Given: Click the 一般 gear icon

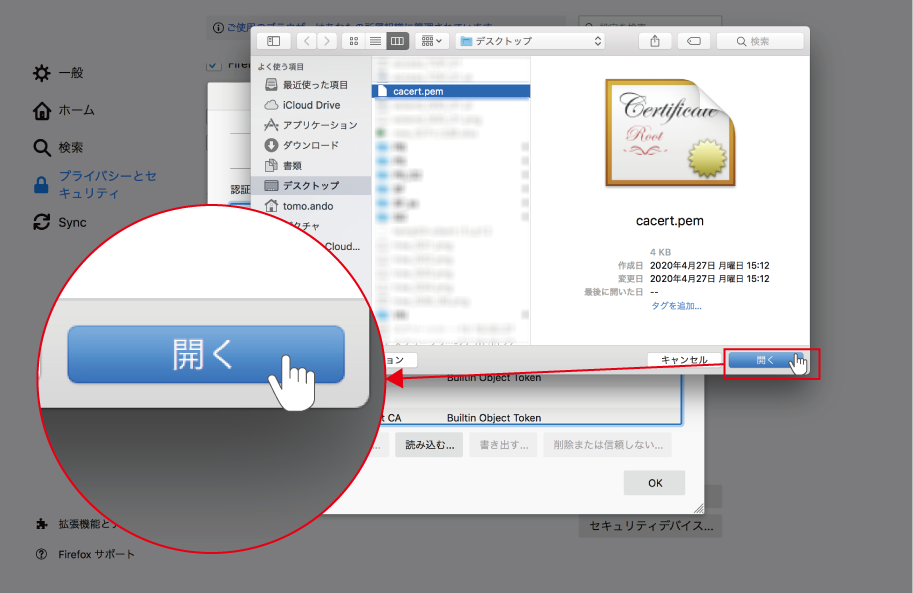Looking at the screenshot, I should (x=41, y=73).
